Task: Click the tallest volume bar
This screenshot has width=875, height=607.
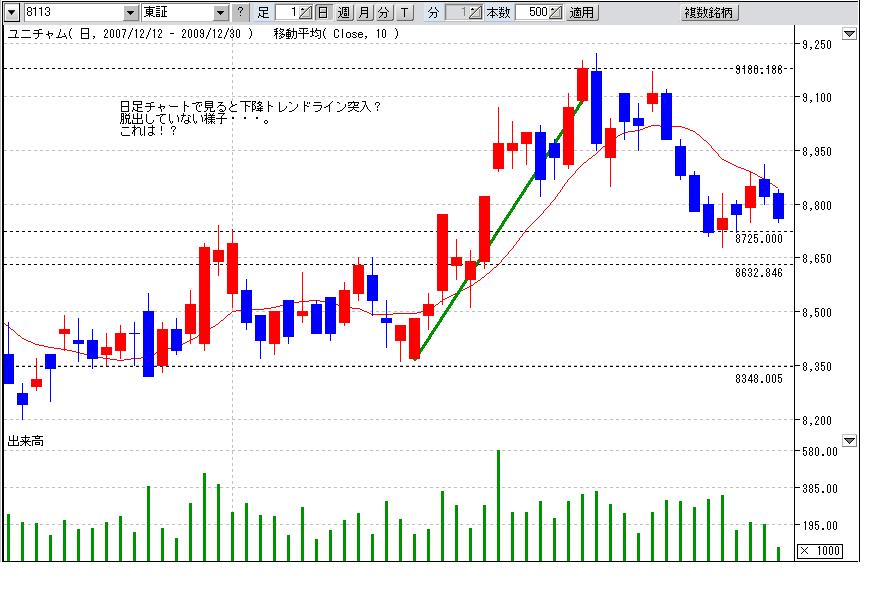Action: [x=498, y=505]
